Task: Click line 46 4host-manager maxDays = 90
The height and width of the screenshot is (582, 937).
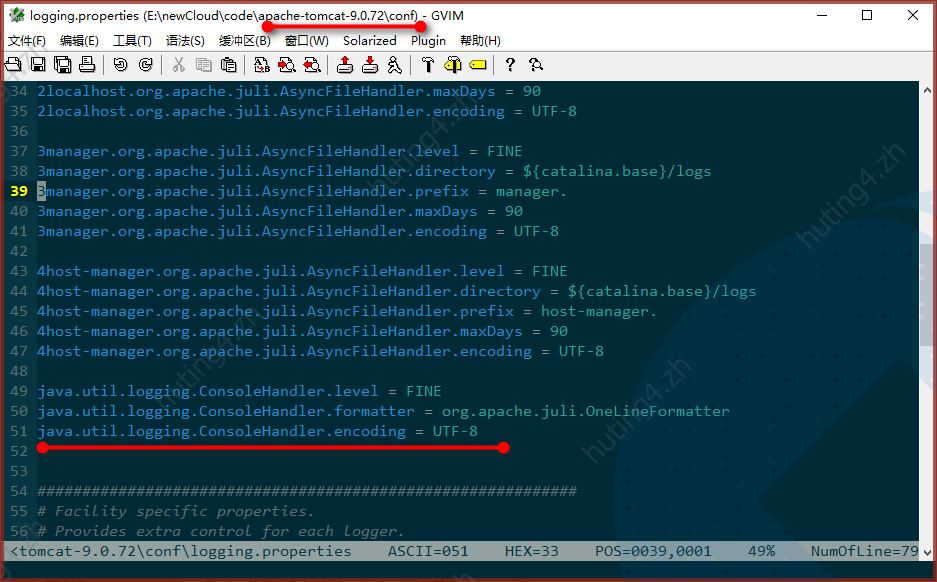Action: (302, 332)
